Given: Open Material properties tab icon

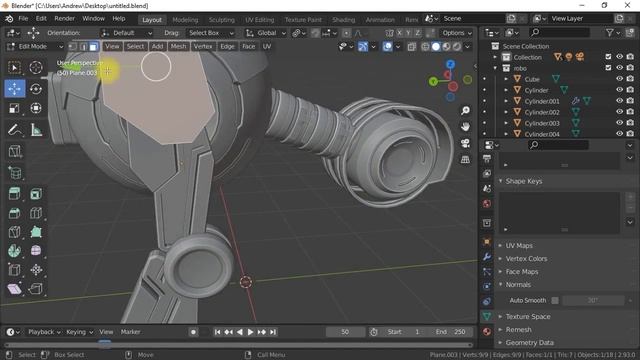Looking at the screenshot, I should click(487, 331).
